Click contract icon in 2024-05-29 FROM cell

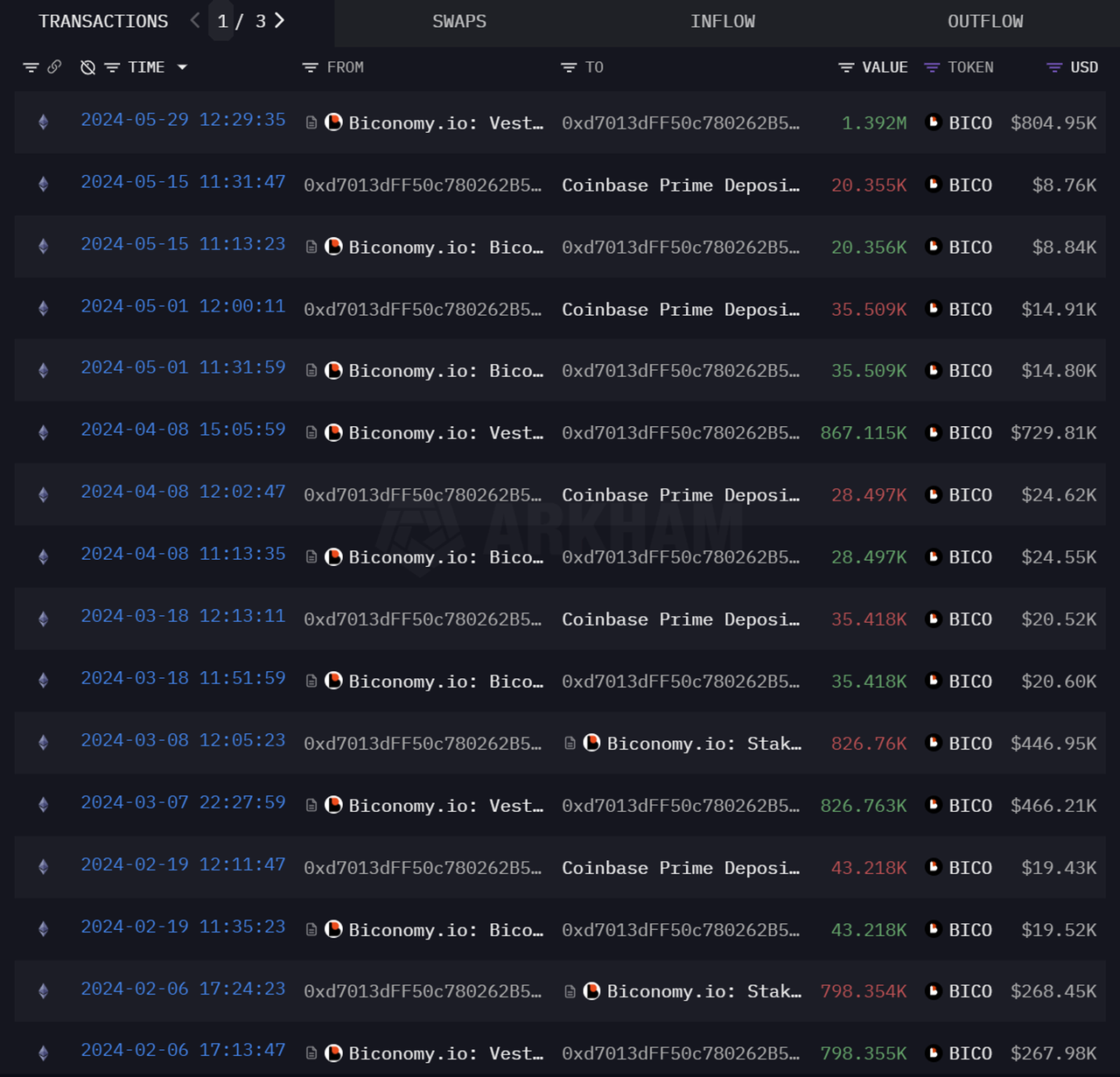[311, 122]
